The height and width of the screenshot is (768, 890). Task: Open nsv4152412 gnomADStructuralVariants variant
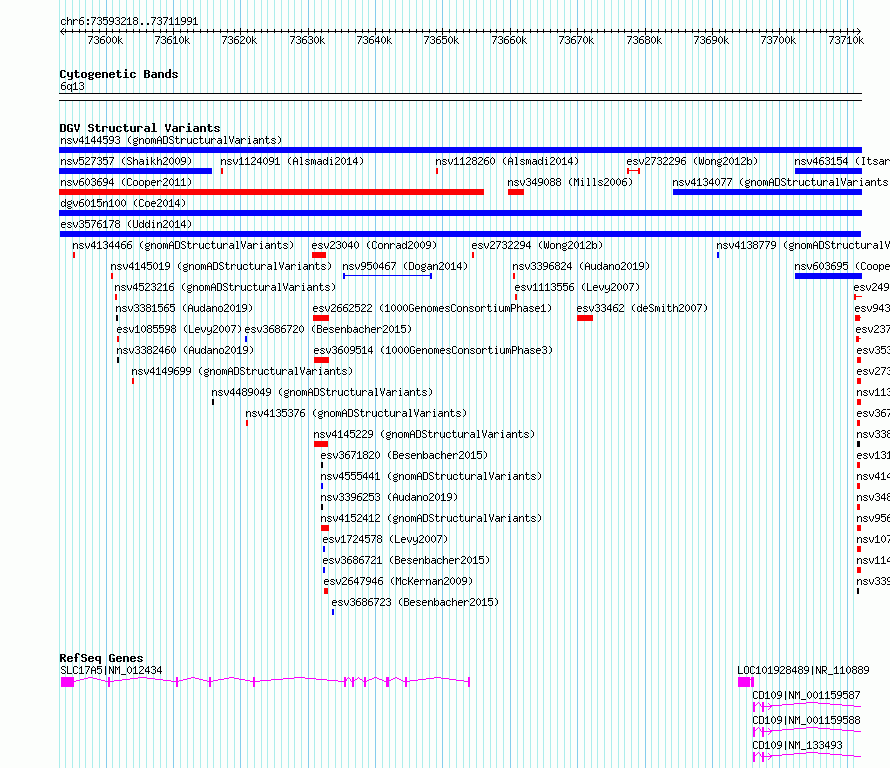tap(431, 518)
